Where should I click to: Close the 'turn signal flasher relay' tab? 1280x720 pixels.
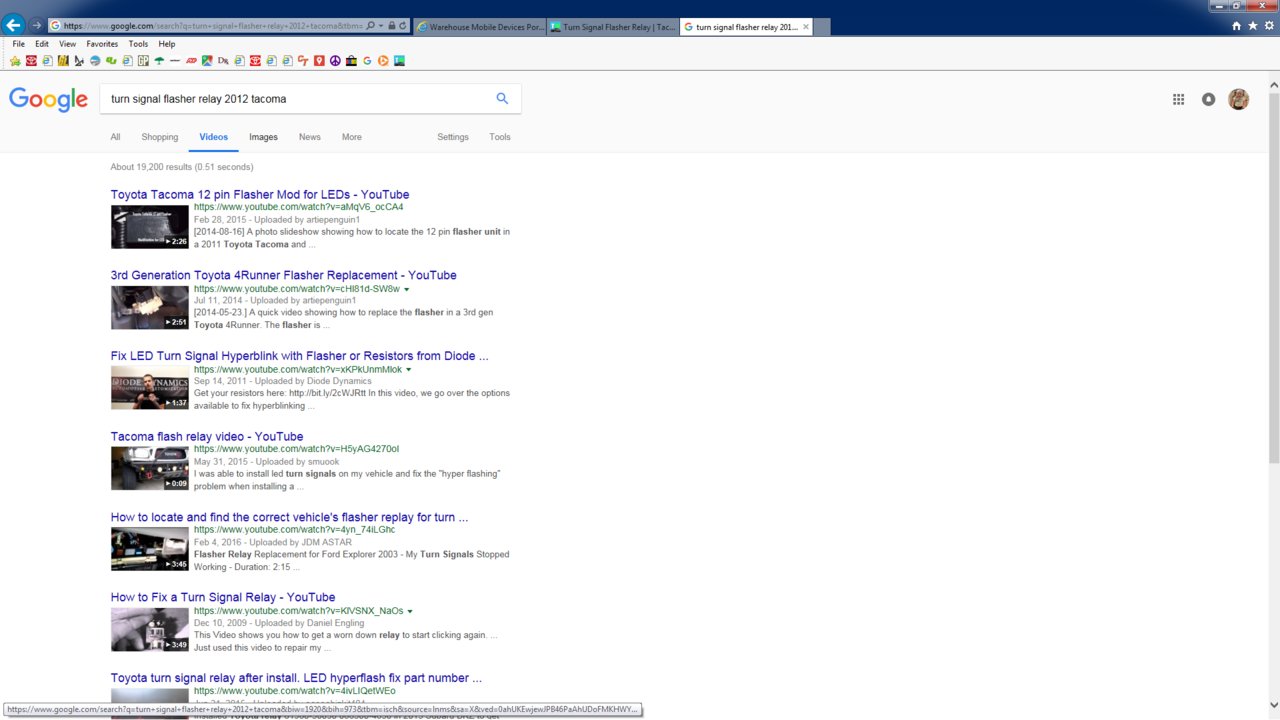(x=806, y=27)
